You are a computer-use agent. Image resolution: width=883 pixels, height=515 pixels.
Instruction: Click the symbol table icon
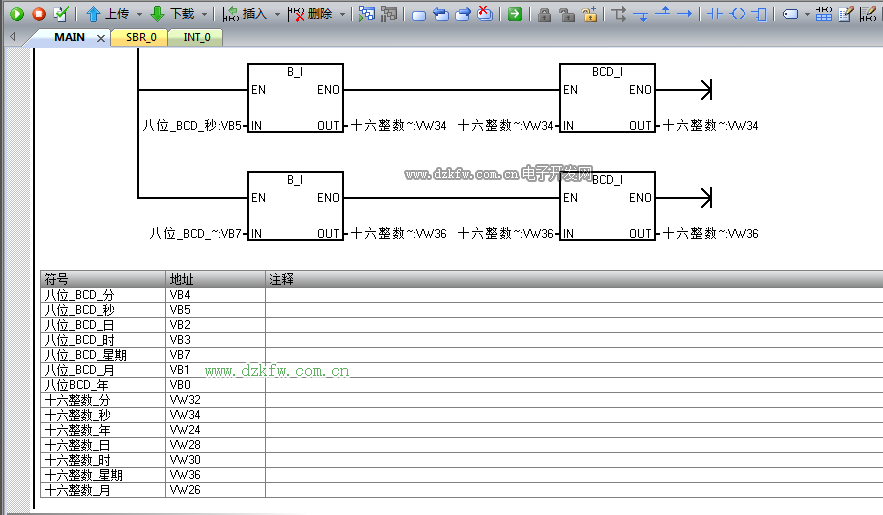pos(823,14)
